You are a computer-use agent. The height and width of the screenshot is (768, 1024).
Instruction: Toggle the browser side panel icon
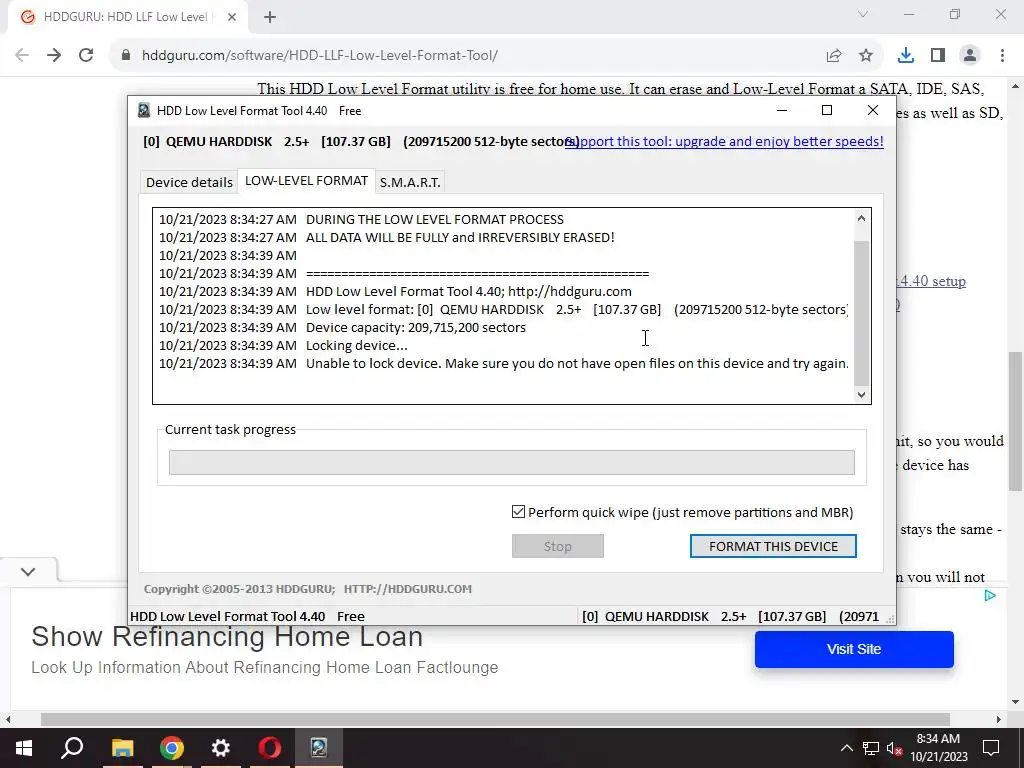pyautogui.click(x=938, y=56)
